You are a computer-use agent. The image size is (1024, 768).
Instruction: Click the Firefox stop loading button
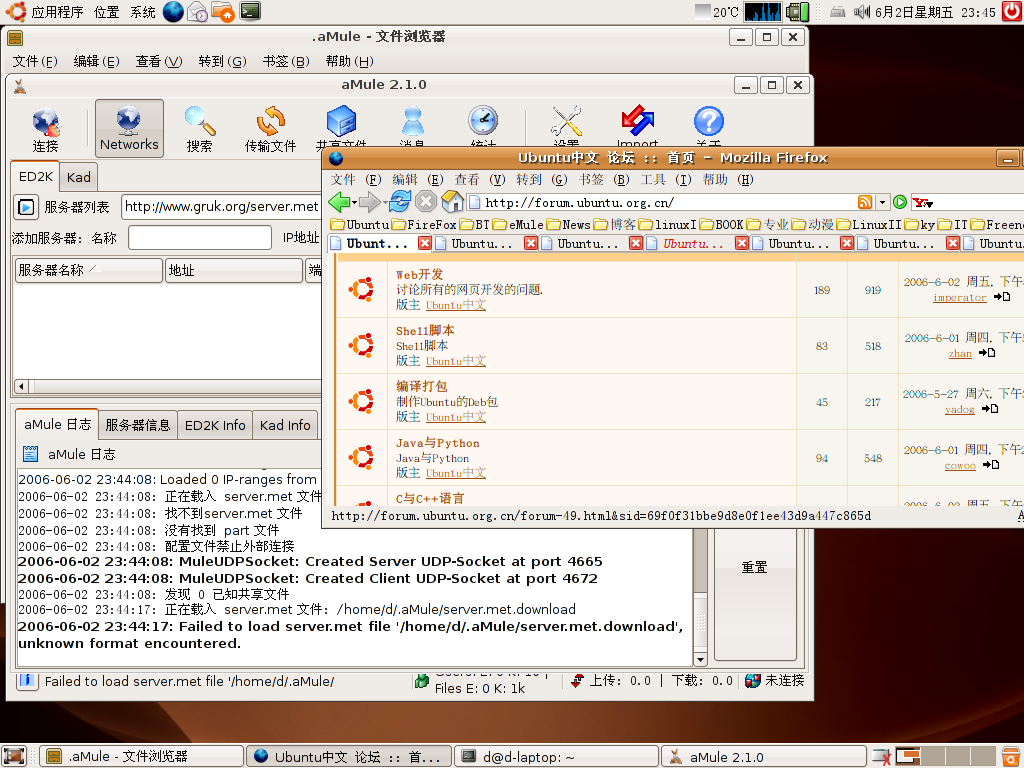[x=426, y=202]
